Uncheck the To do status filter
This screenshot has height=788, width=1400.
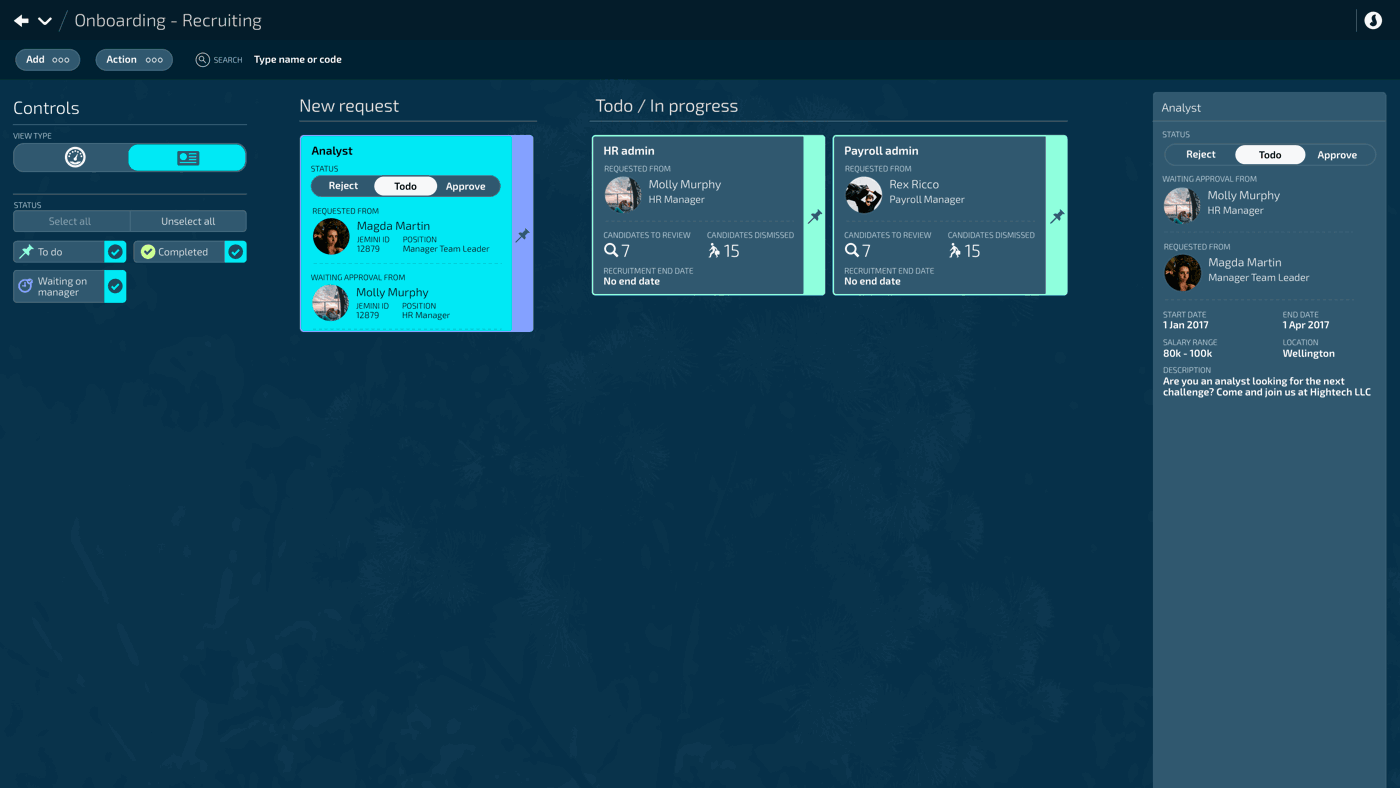click(115, 252)
